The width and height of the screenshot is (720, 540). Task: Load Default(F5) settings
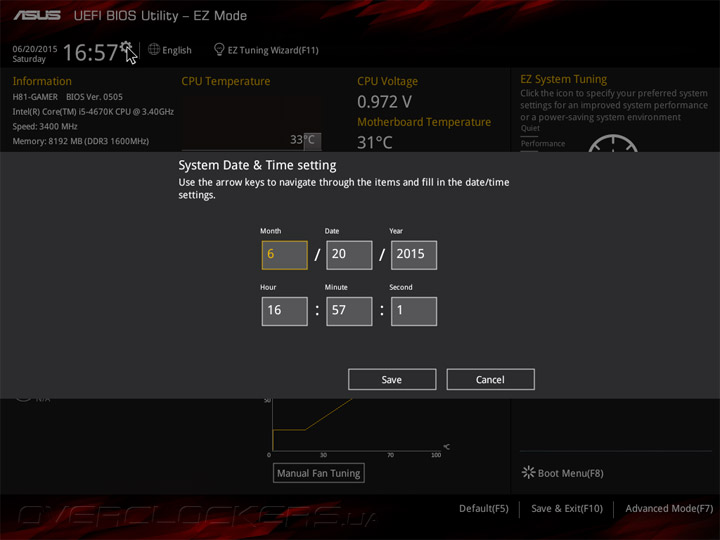coord(484,508)
